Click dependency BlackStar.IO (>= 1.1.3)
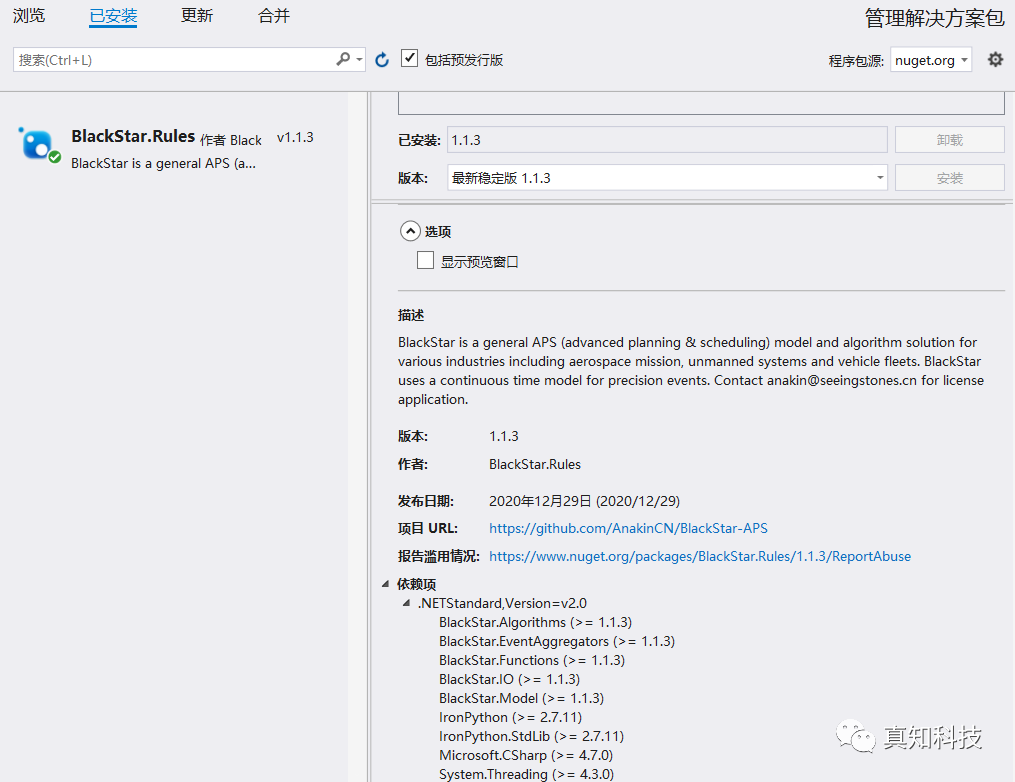 click(509, 679)
